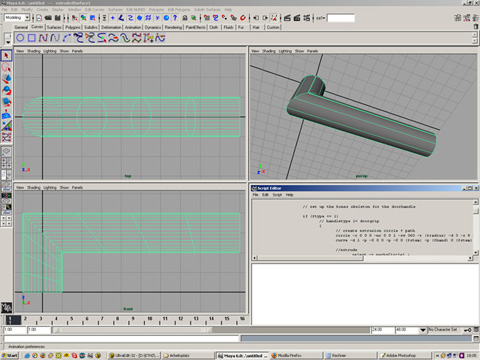This screenshot has width=480, height=360.
Task: Click the shelf trash can icon
Action: click(476, 27)
